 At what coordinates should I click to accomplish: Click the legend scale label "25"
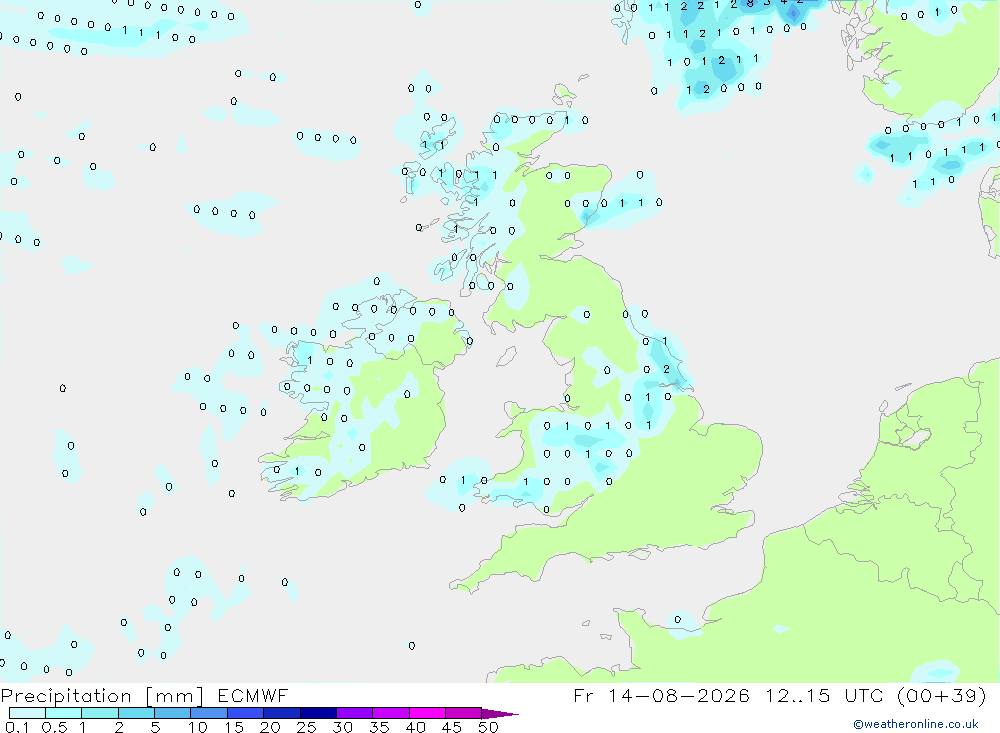pos(306,727)
